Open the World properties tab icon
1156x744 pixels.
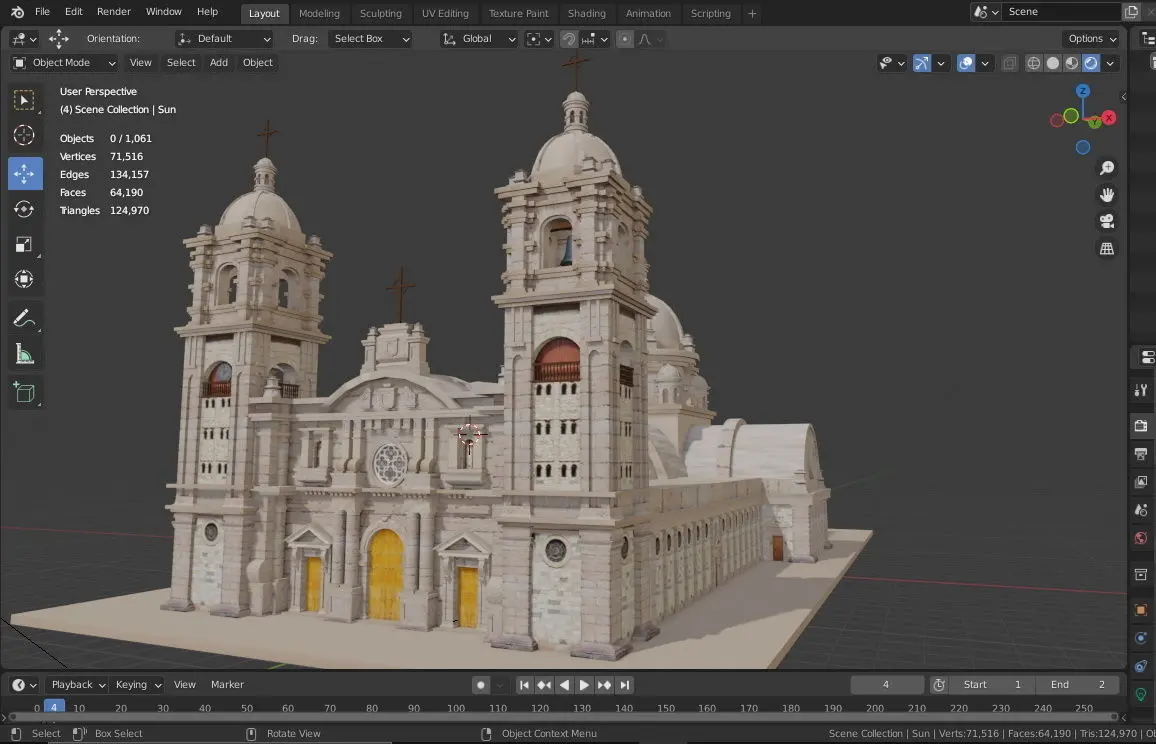(1141, 538)
